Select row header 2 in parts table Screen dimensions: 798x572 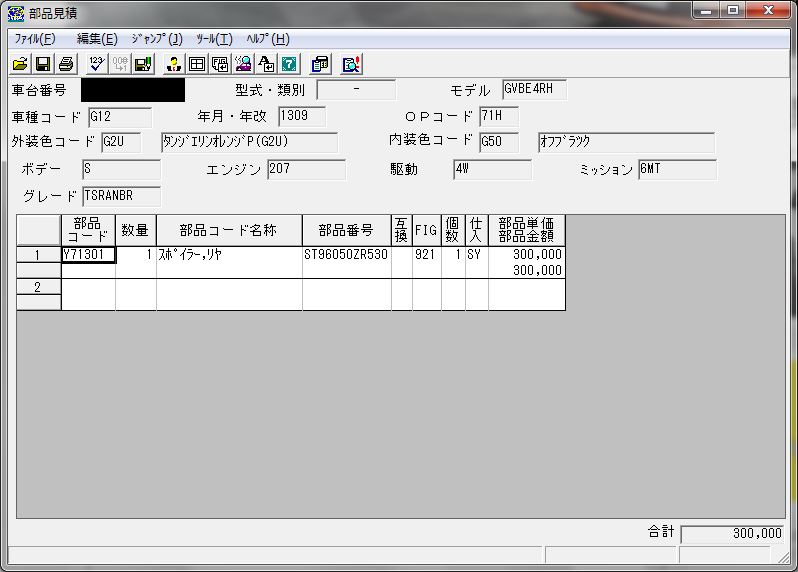coord(38,287)
